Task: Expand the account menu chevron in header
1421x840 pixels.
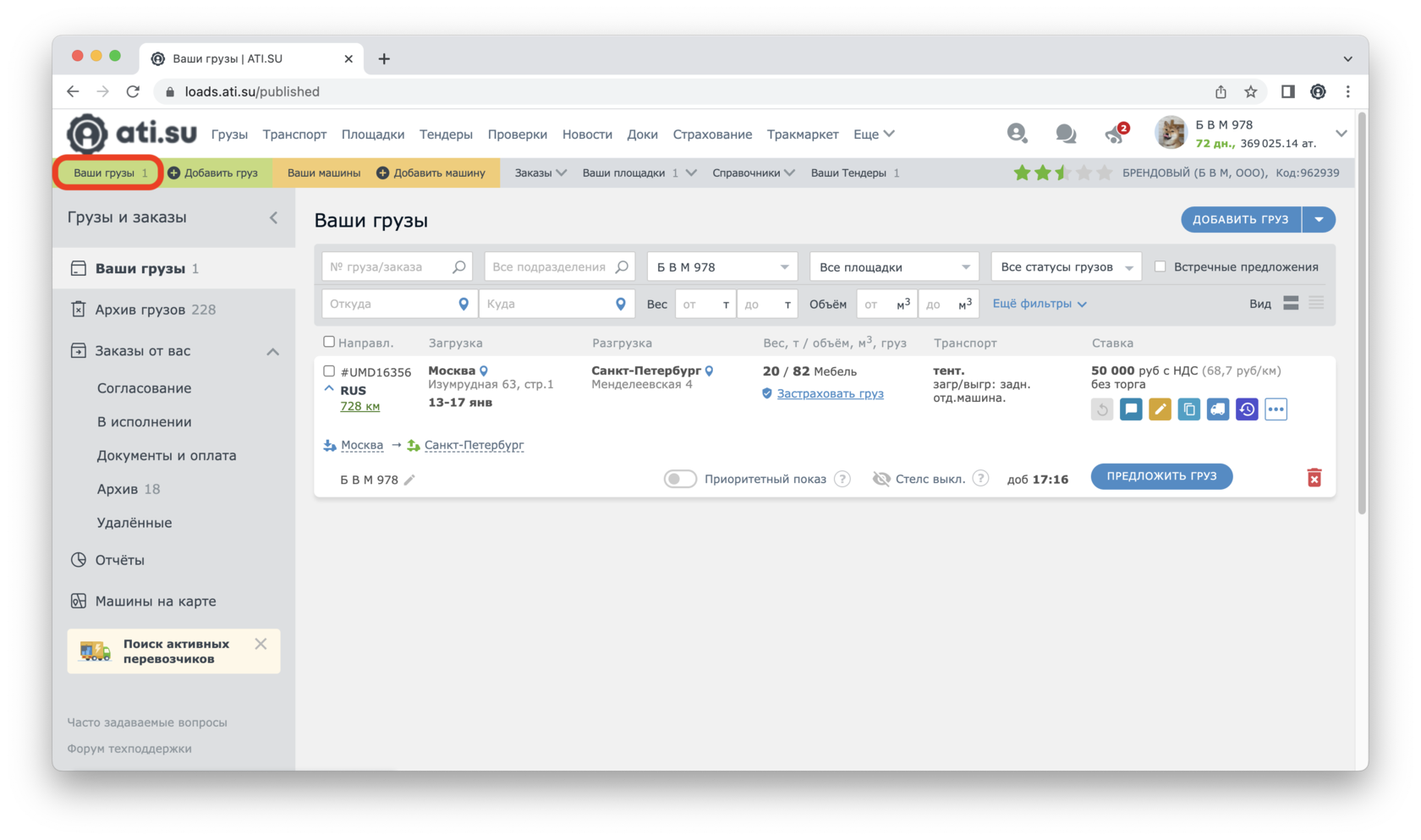Action: tap(1341, 134)
